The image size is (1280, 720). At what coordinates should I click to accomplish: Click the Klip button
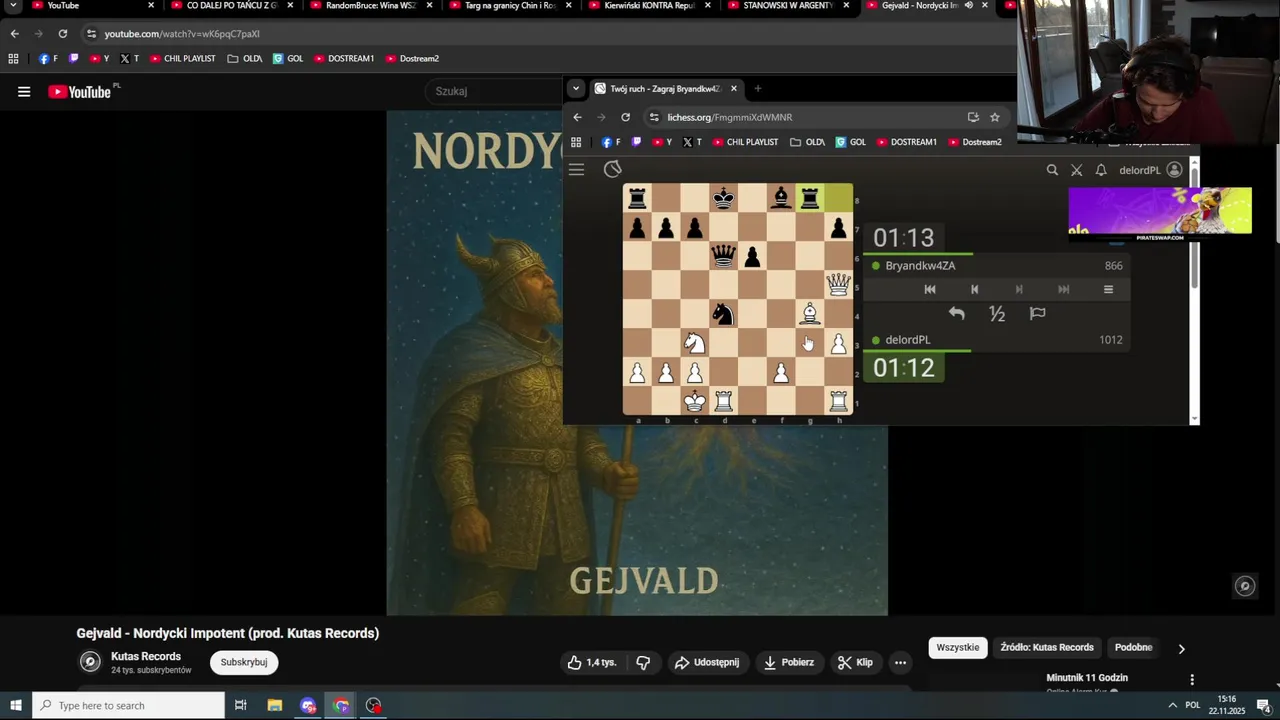point(855,662)
